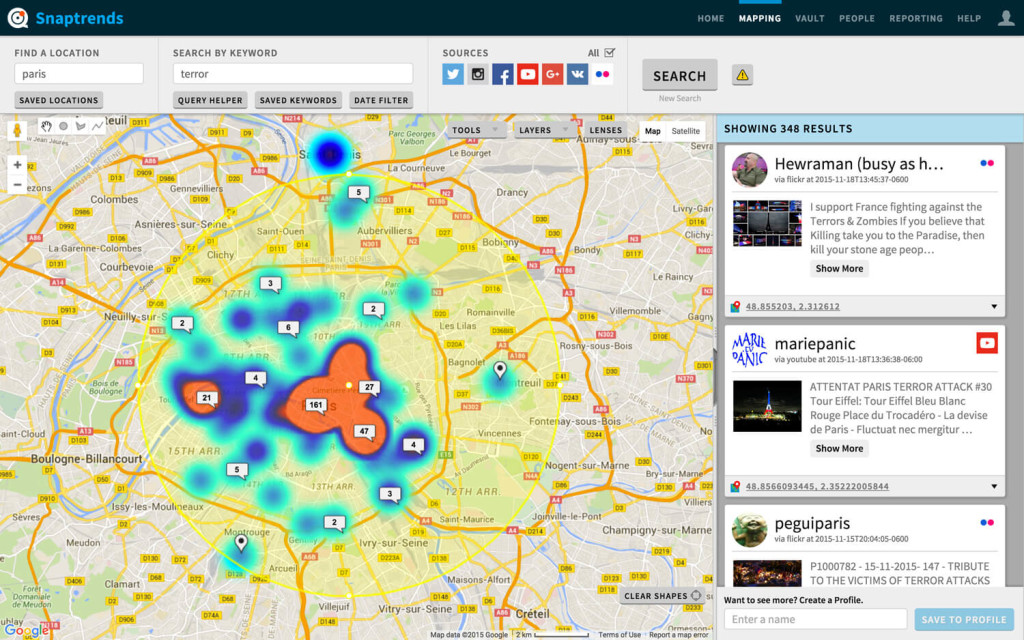Toggle the Facebook source icon
This screenshot has width=1024, height=640.
click(x=503, y=74)
